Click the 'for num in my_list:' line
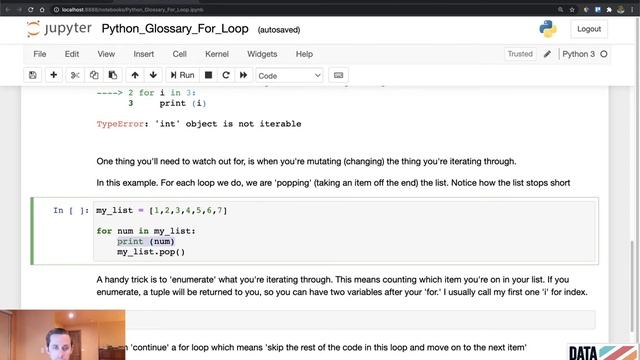Image resolution: width=640 pixels, height=360 pixels. coord(146,231)
